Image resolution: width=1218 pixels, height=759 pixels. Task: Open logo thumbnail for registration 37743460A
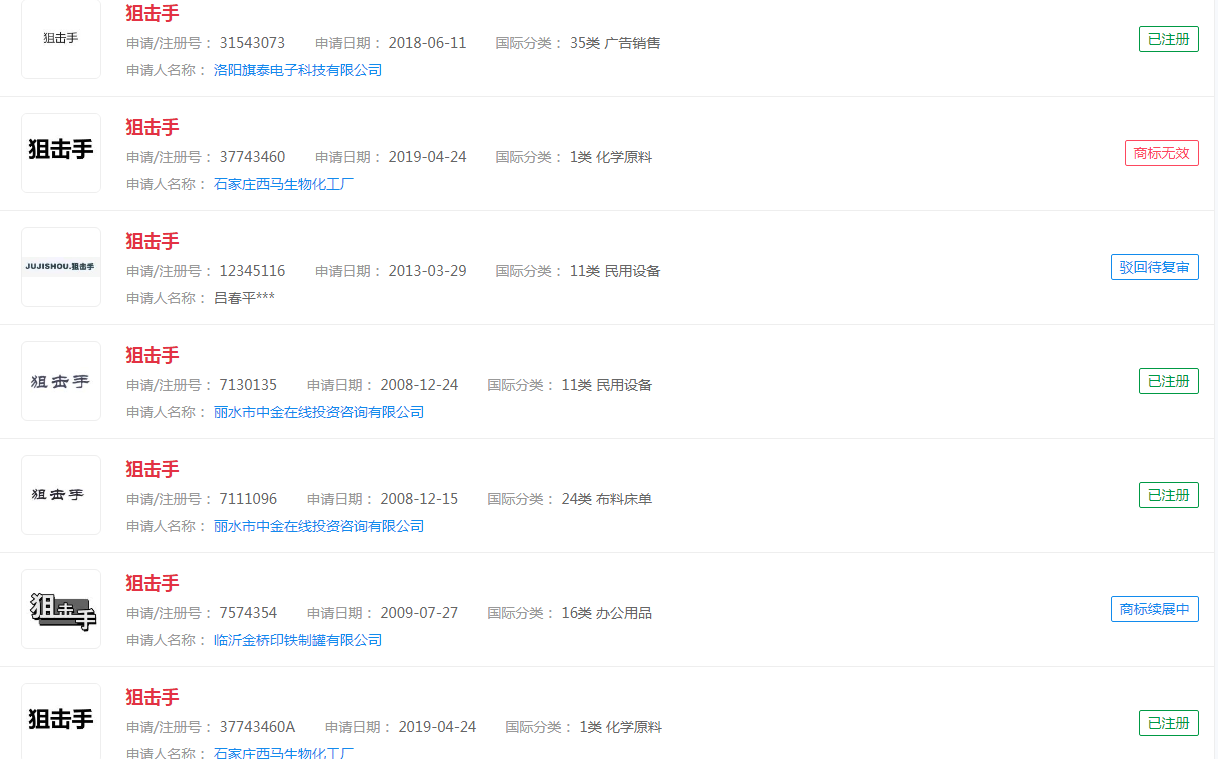pos(61,720)
